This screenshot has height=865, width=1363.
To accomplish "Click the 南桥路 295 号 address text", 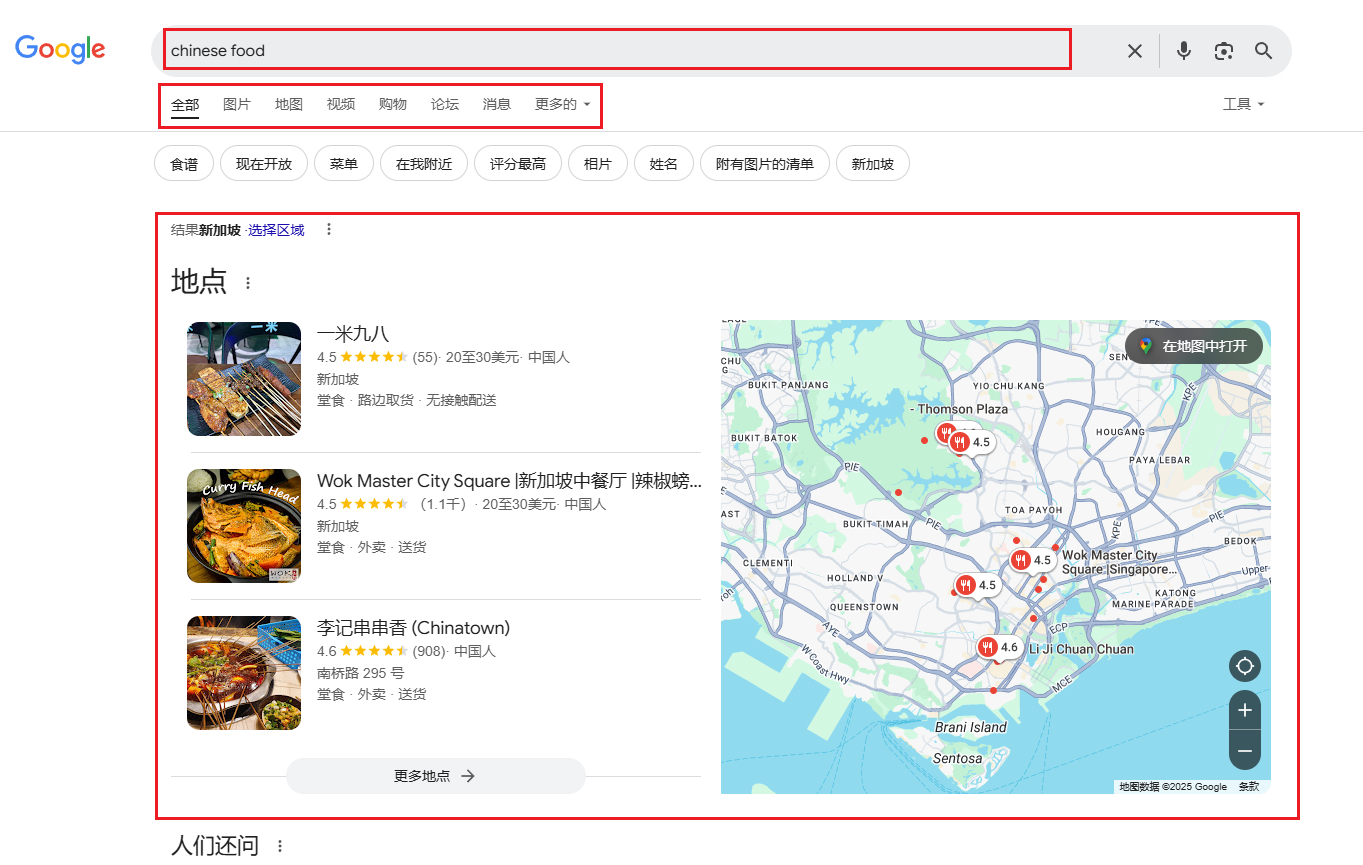I will coord(360,673).
